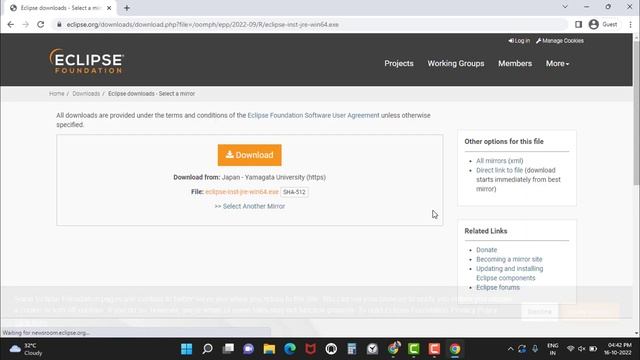Open a new browser tab
640x360 pixels.
point(127,8)
